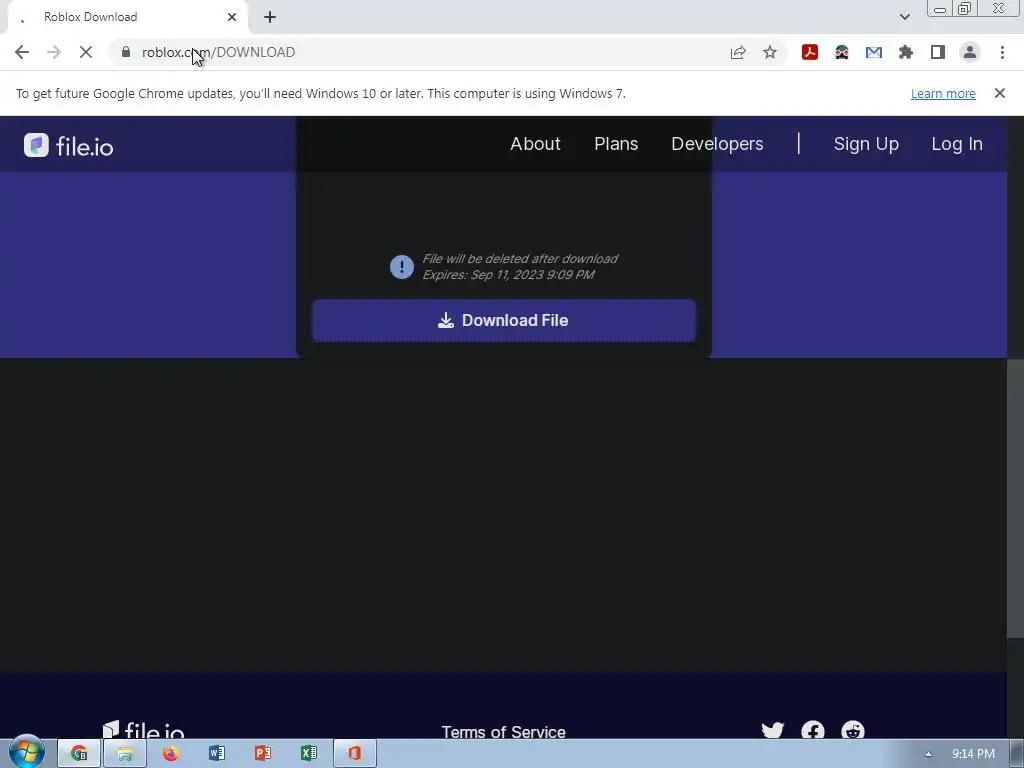Open File Explorer from taskbar
This screenshot has height=768, width=1024.
pos(125,753)
